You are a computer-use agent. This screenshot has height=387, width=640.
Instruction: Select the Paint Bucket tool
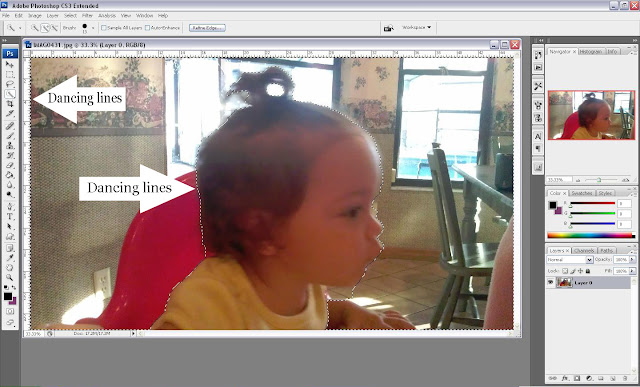10,175
